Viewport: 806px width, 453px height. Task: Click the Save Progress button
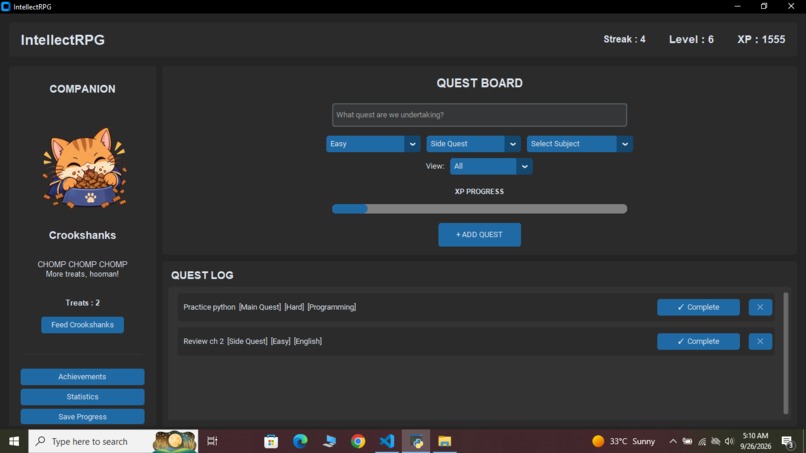(x=82, y=417)
